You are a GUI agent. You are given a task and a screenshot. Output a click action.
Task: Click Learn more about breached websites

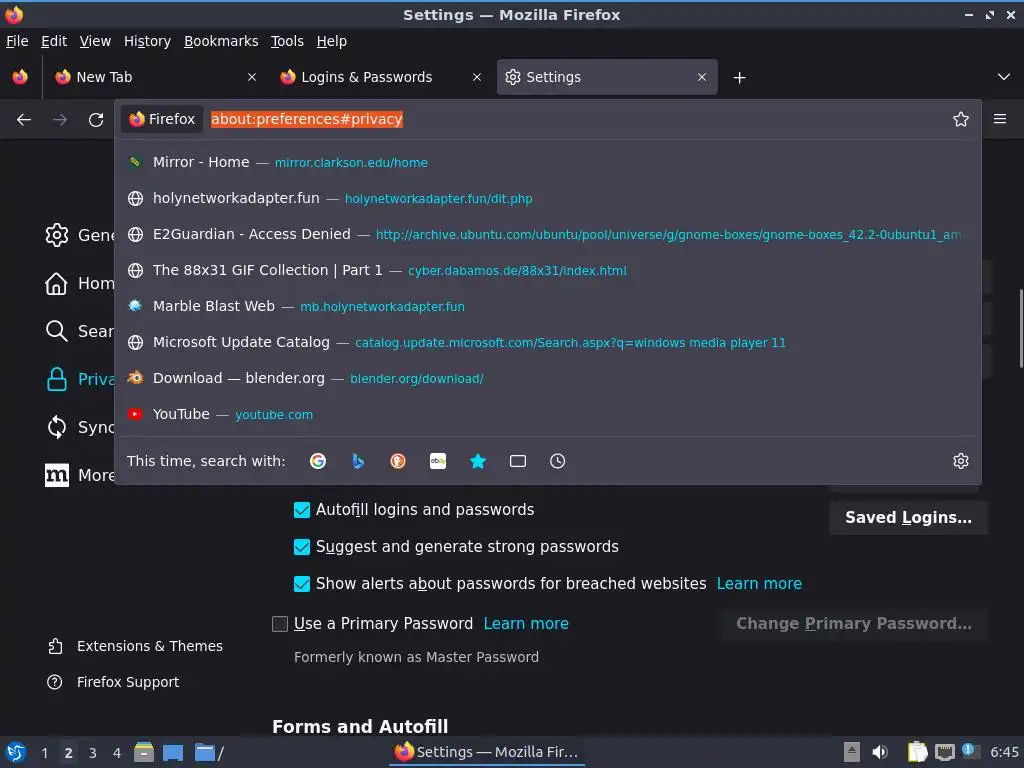(760, 584)
